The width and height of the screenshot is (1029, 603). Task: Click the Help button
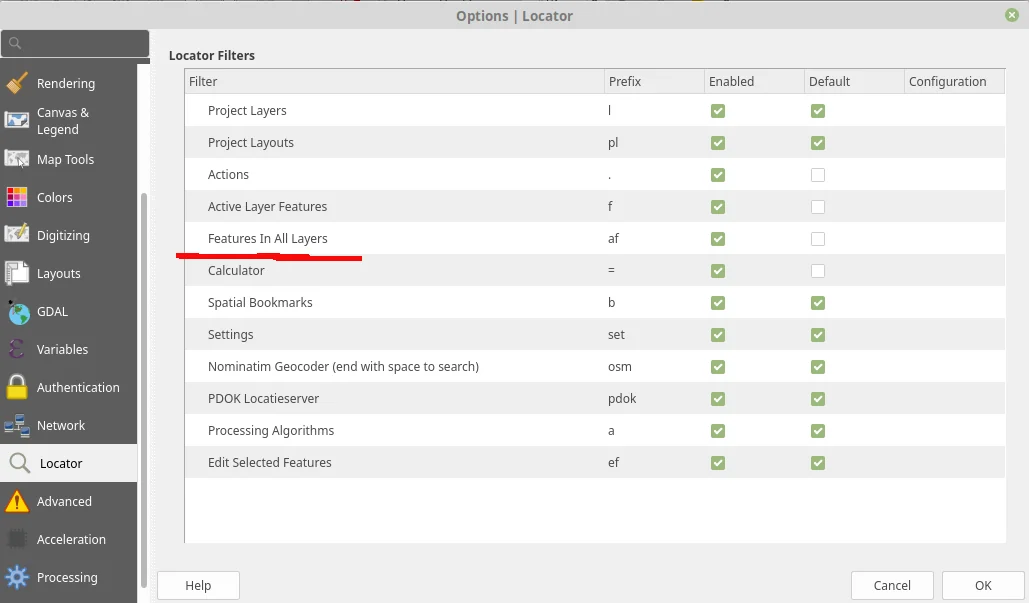pos(198,585)
